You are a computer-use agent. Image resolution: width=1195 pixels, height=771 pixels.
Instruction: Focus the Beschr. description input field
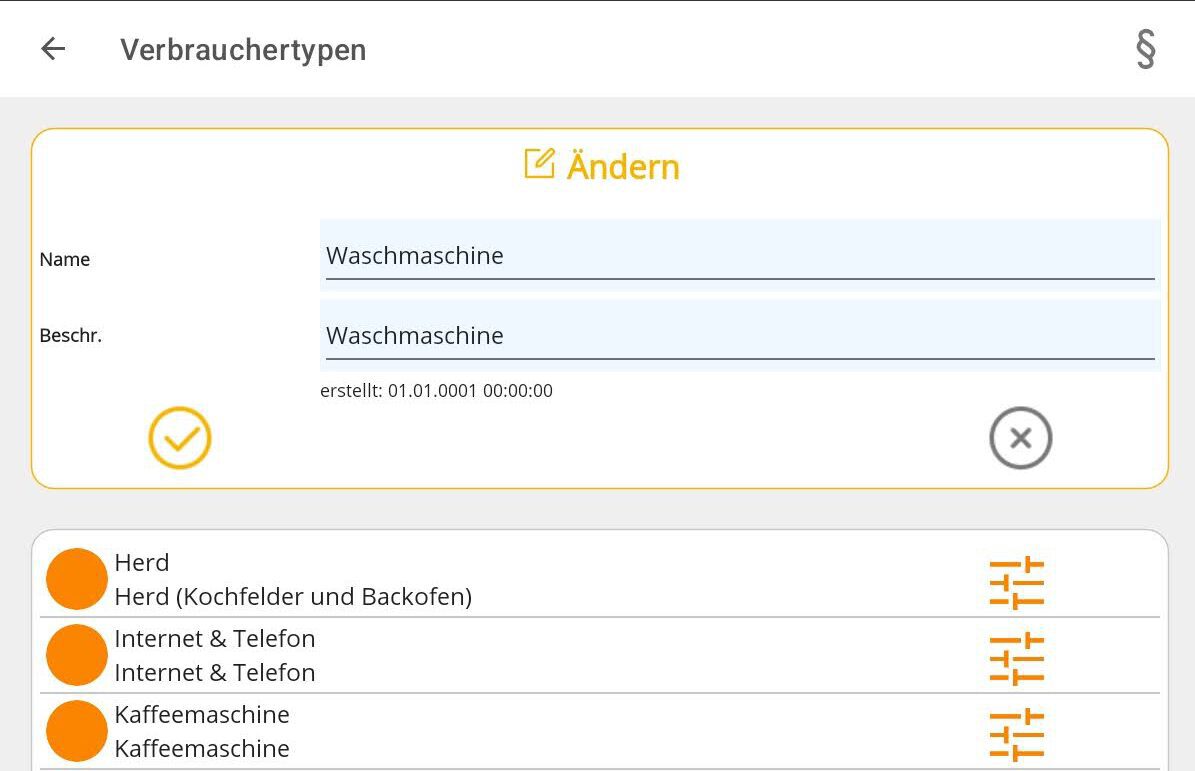pyautogui.click(x=740, y=336)
